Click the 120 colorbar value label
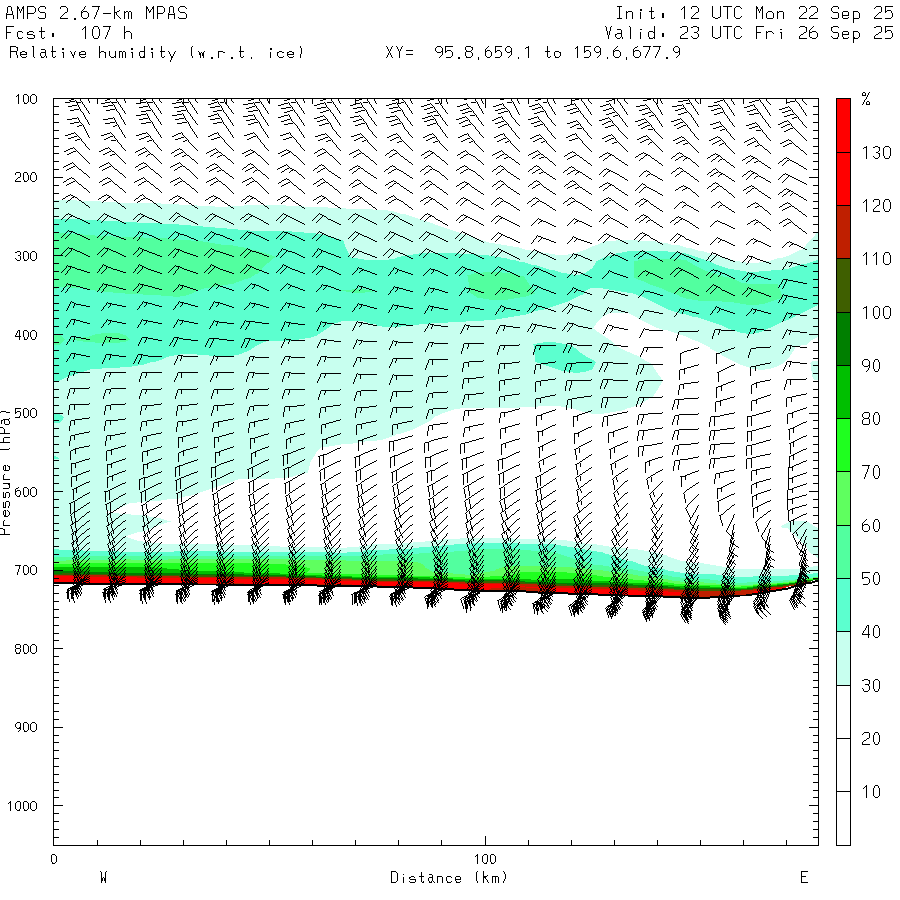Screen dimensions: 900x900 pos(876,205)
